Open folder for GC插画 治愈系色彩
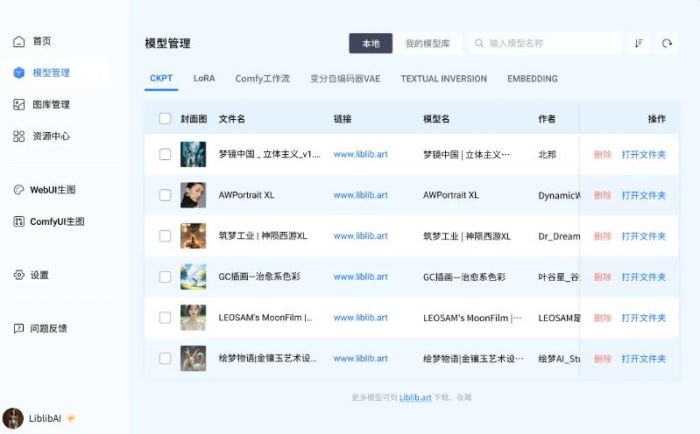The width and height of the screenshot is (700, 434). 644,277
